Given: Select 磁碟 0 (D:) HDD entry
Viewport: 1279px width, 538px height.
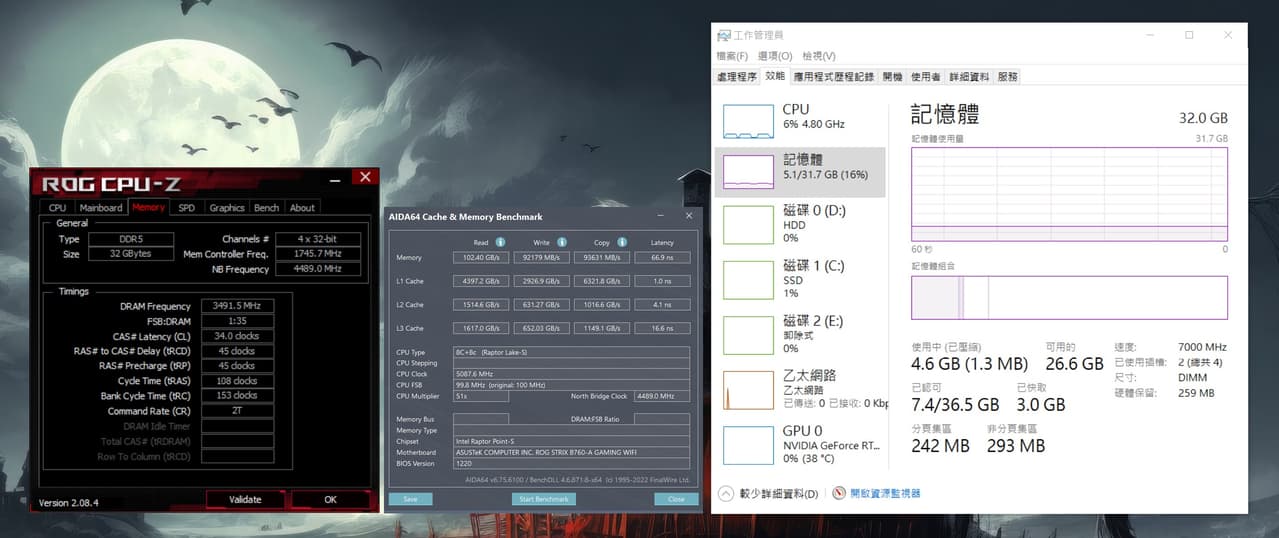Looking at the screenshot, I should click(800, 224).
